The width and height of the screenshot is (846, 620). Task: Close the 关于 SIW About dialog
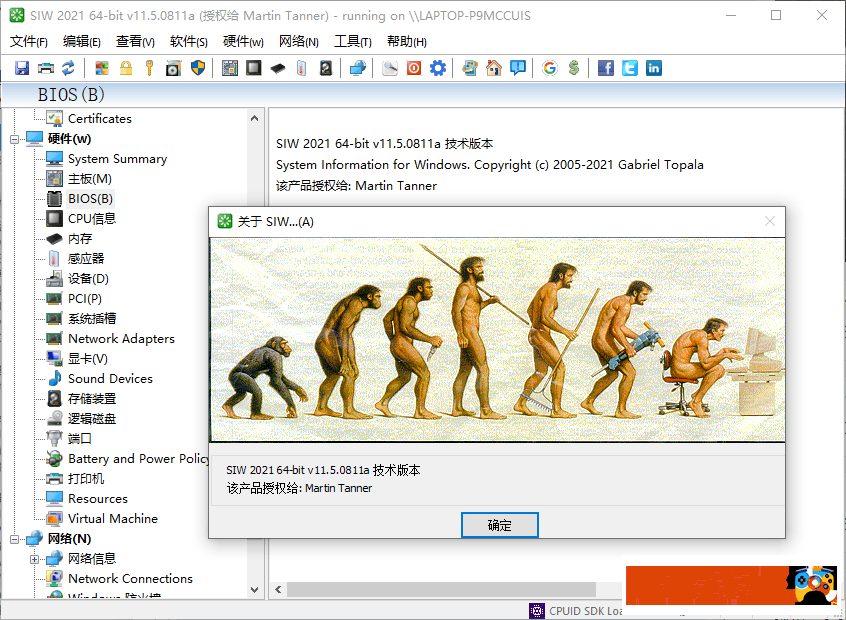[769, 221]
